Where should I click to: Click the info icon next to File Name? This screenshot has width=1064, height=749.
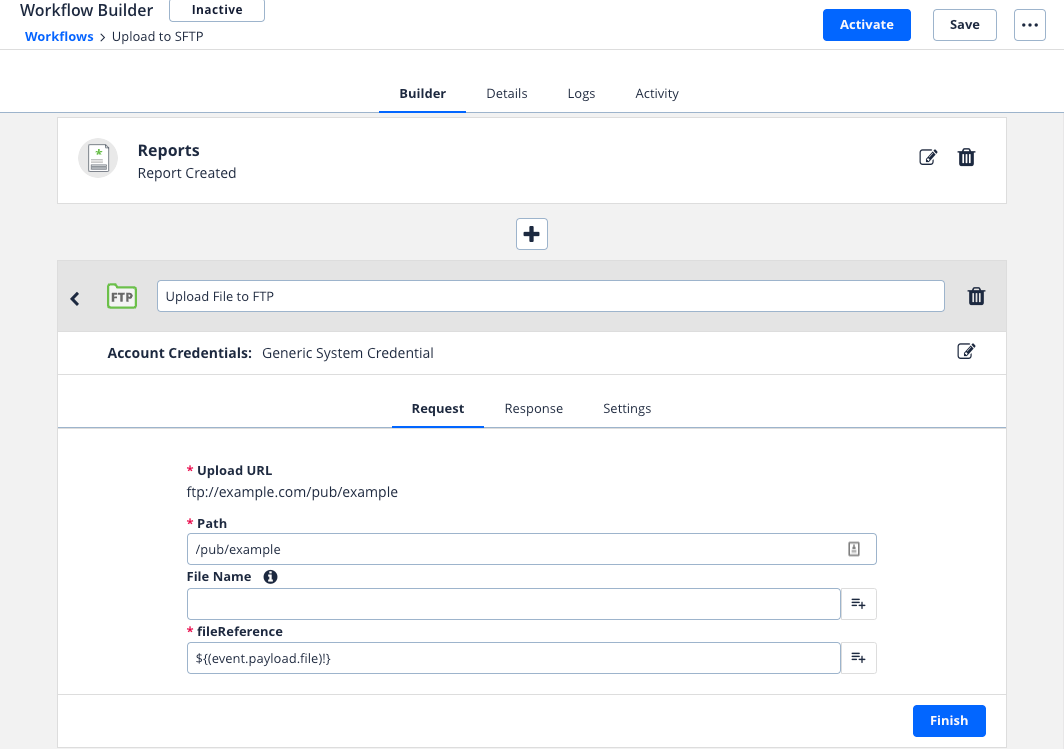(269, 576)
